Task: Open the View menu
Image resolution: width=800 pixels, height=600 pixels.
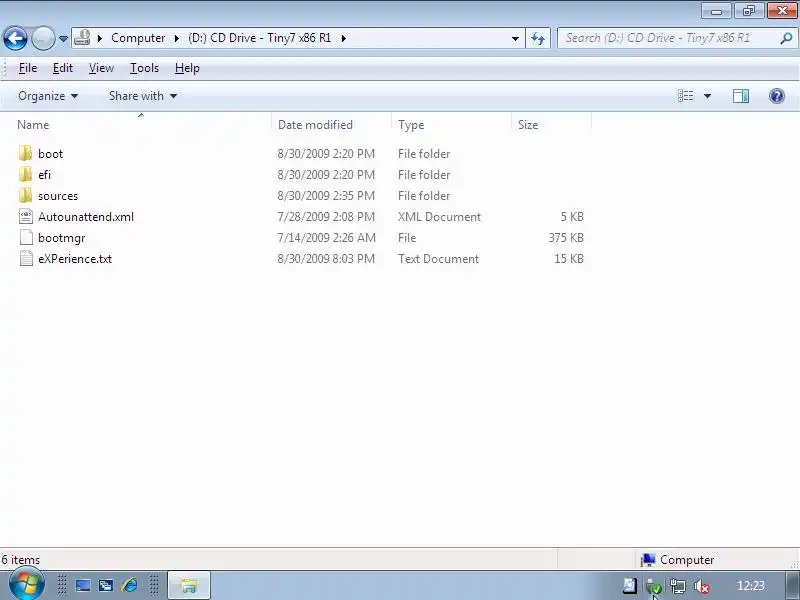Action: pos(101,68)
